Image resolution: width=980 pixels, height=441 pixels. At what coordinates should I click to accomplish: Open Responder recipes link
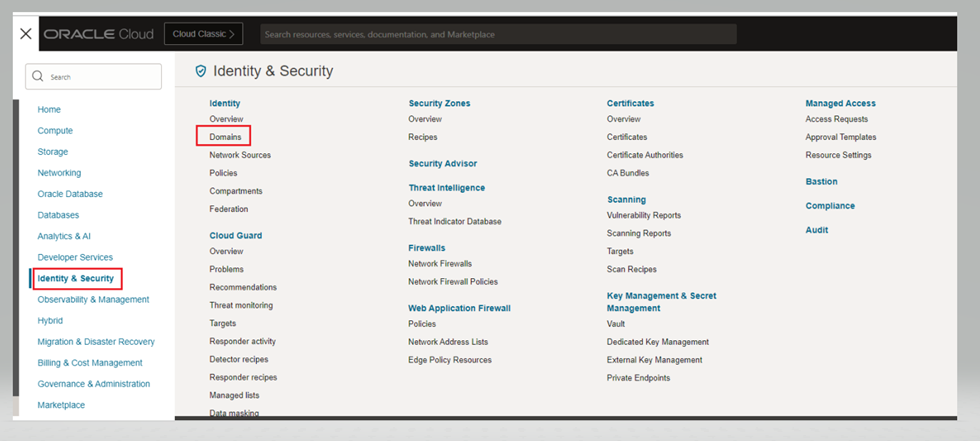(x=243, y=378)
